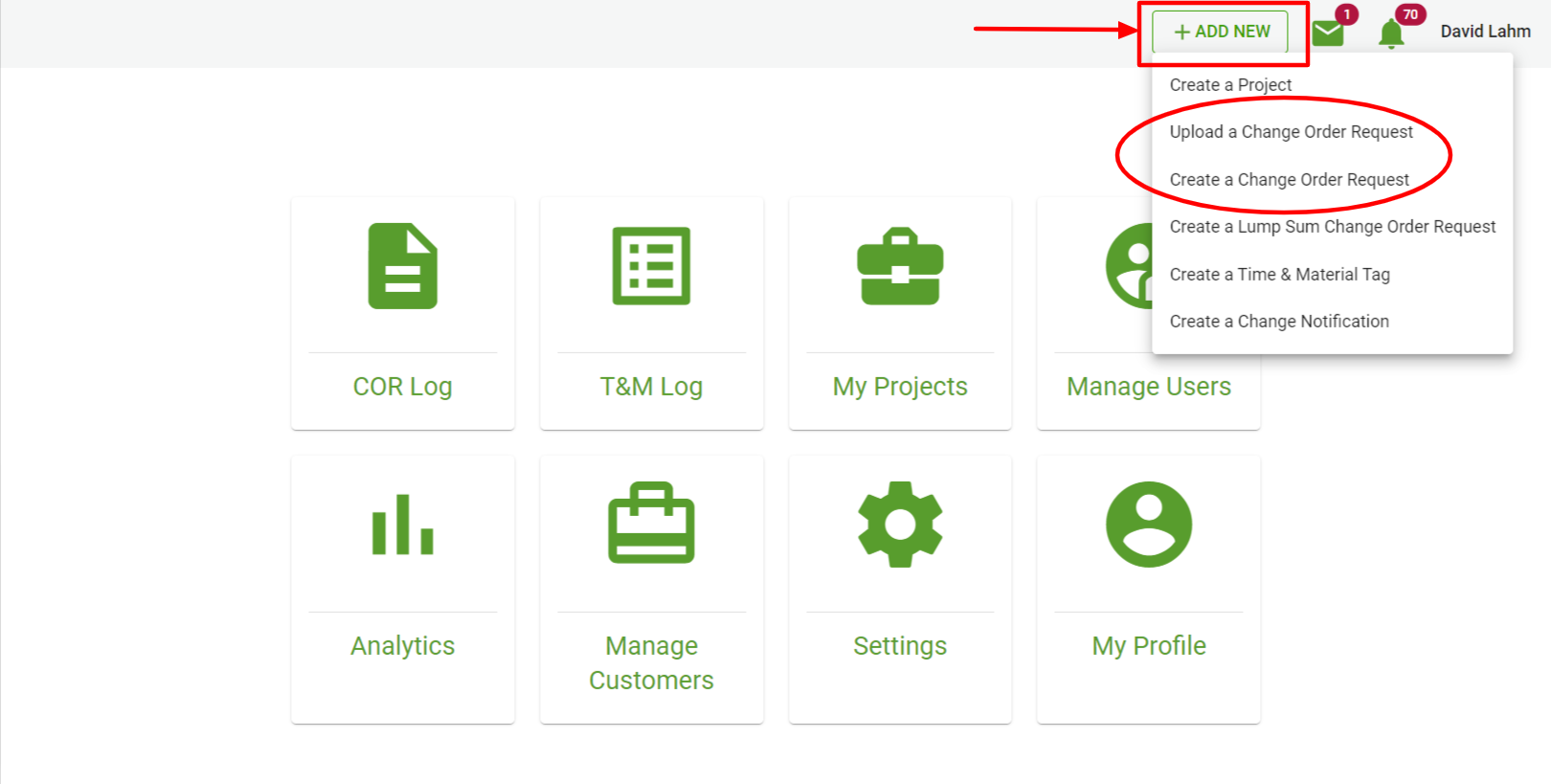The height and width of the screenshot is (784, 1551).
Task: Open the My Profile label link
Action: click(1149, 646)
